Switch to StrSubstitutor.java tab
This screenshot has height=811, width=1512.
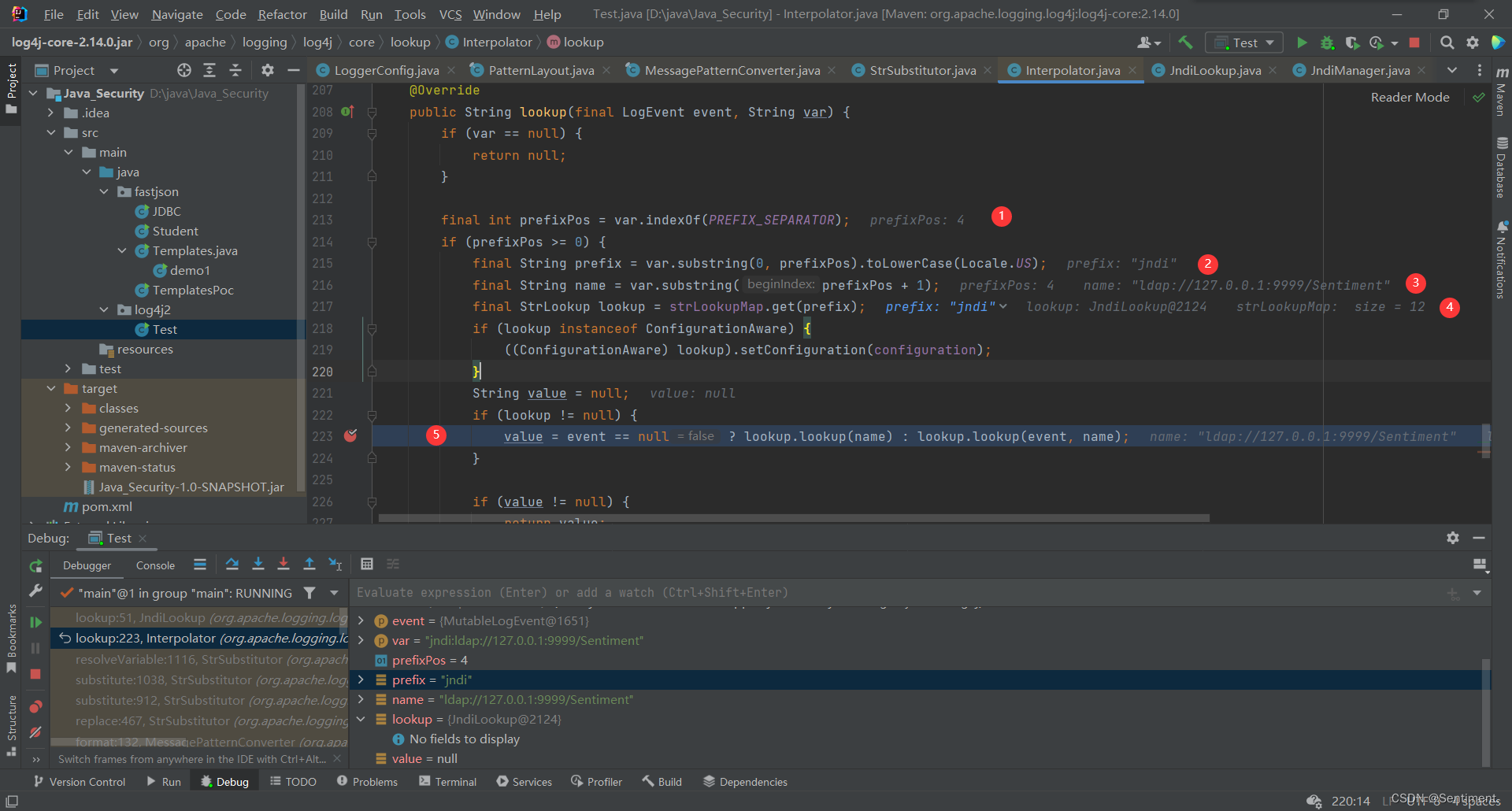[922, 70]
